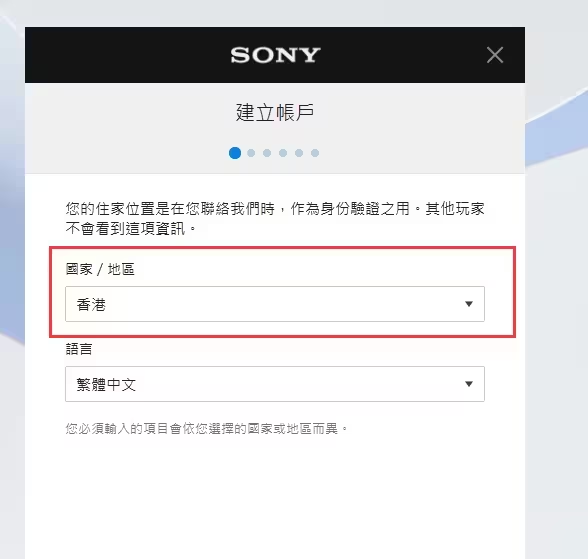Expand country list using its arrow
This screenshot has width=588, height=559.
tap(469, 304)
